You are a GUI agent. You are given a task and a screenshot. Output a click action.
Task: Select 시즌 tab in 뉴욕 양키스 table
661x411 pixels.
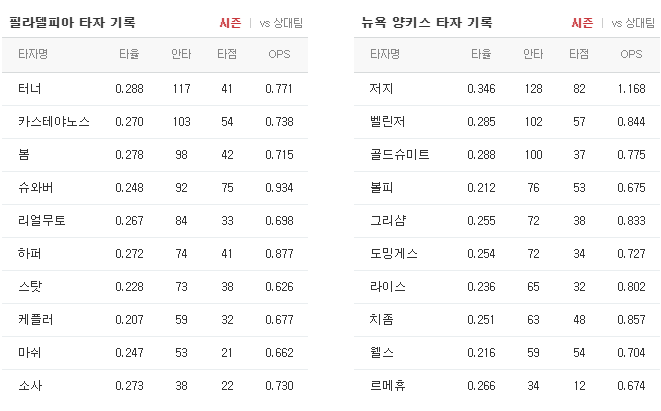[582, 23]
